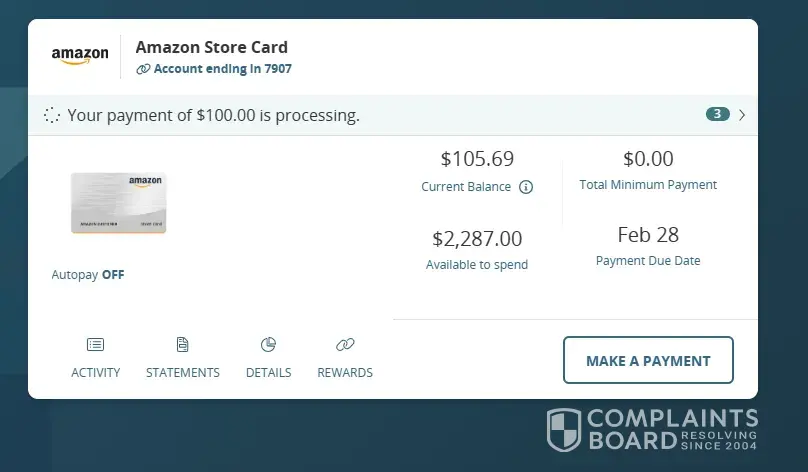
Task: Go to the ACTIVITY label
Action: click(96, 373)
